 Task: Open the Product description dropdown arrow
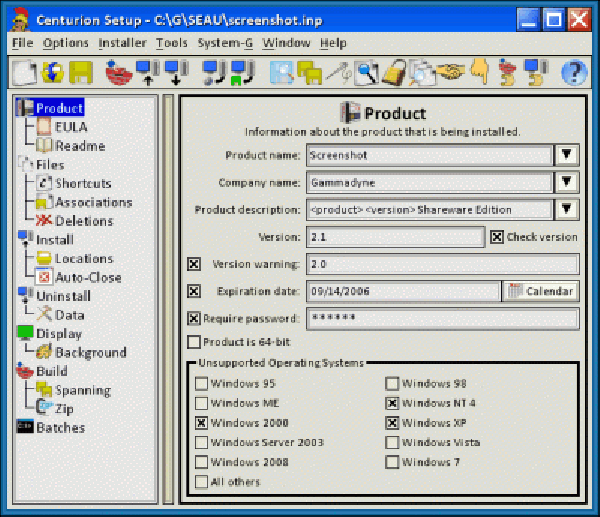click(x=567, y=209)
